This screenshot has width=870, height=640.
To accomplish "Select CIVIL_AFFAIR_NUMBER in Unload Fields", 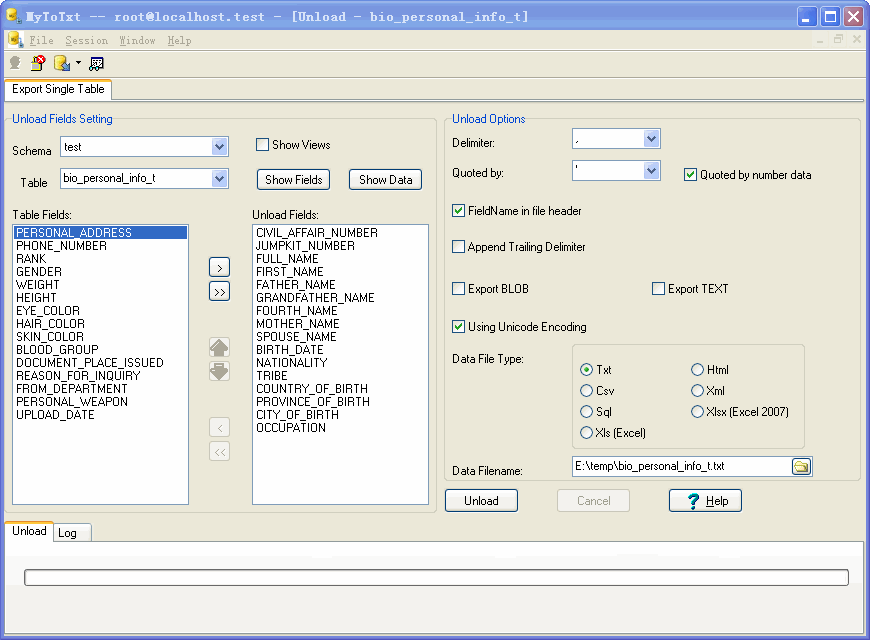I will click(340, 233).
